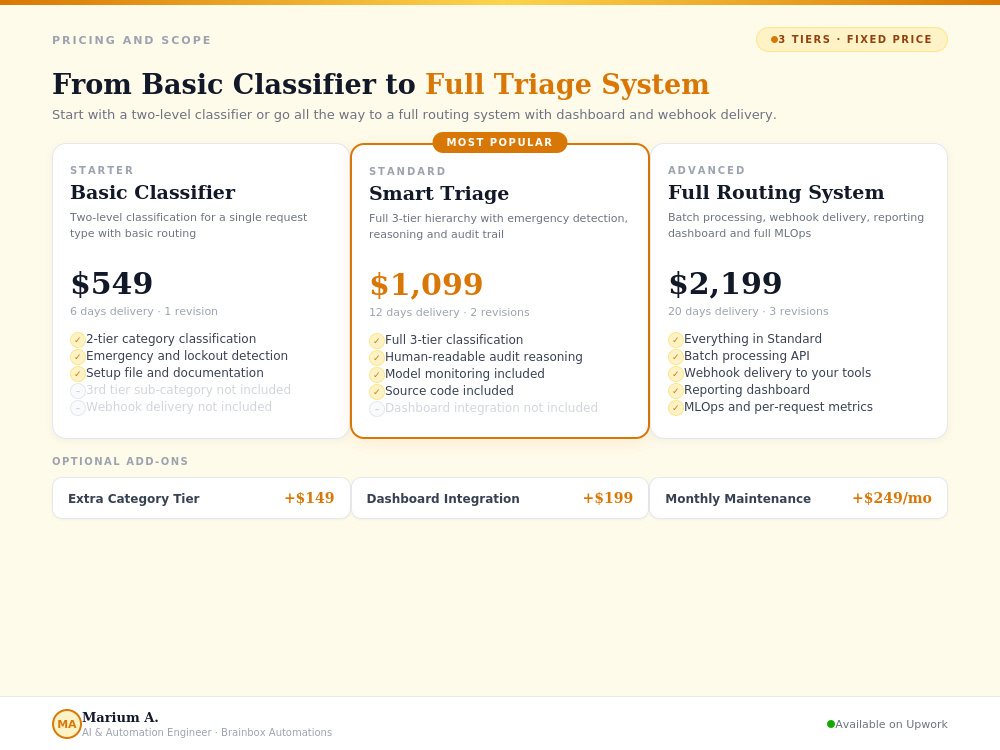
Task: Click the green availability dot
Action: tap(831, 724)
